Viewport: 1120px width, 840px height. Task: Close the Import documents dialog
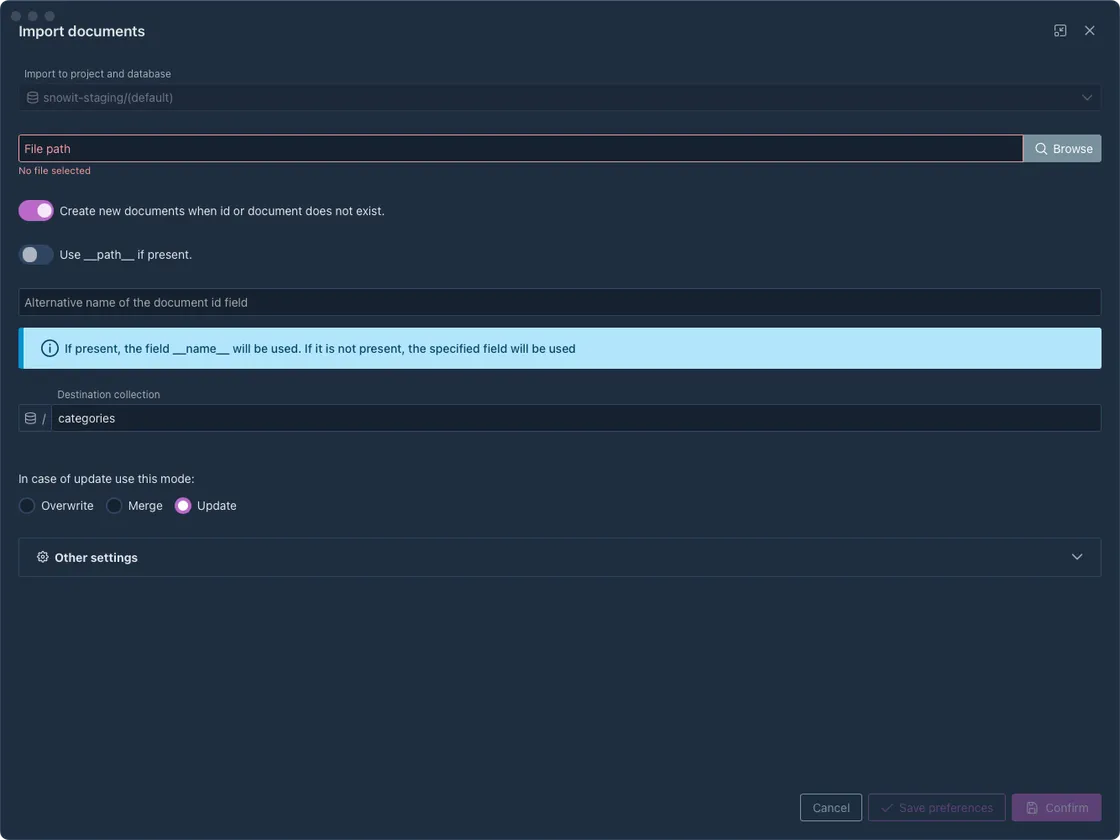(x=1089, y=31)
